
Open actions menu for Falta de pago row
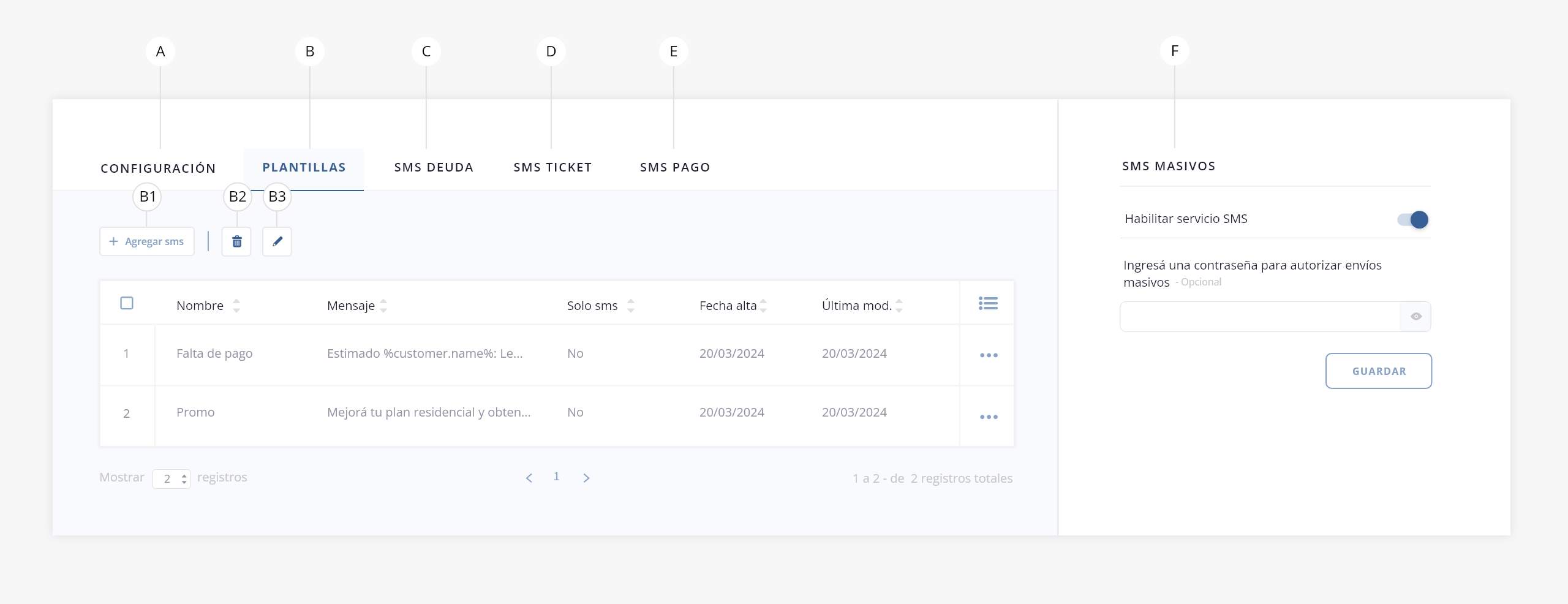point(988,355)
